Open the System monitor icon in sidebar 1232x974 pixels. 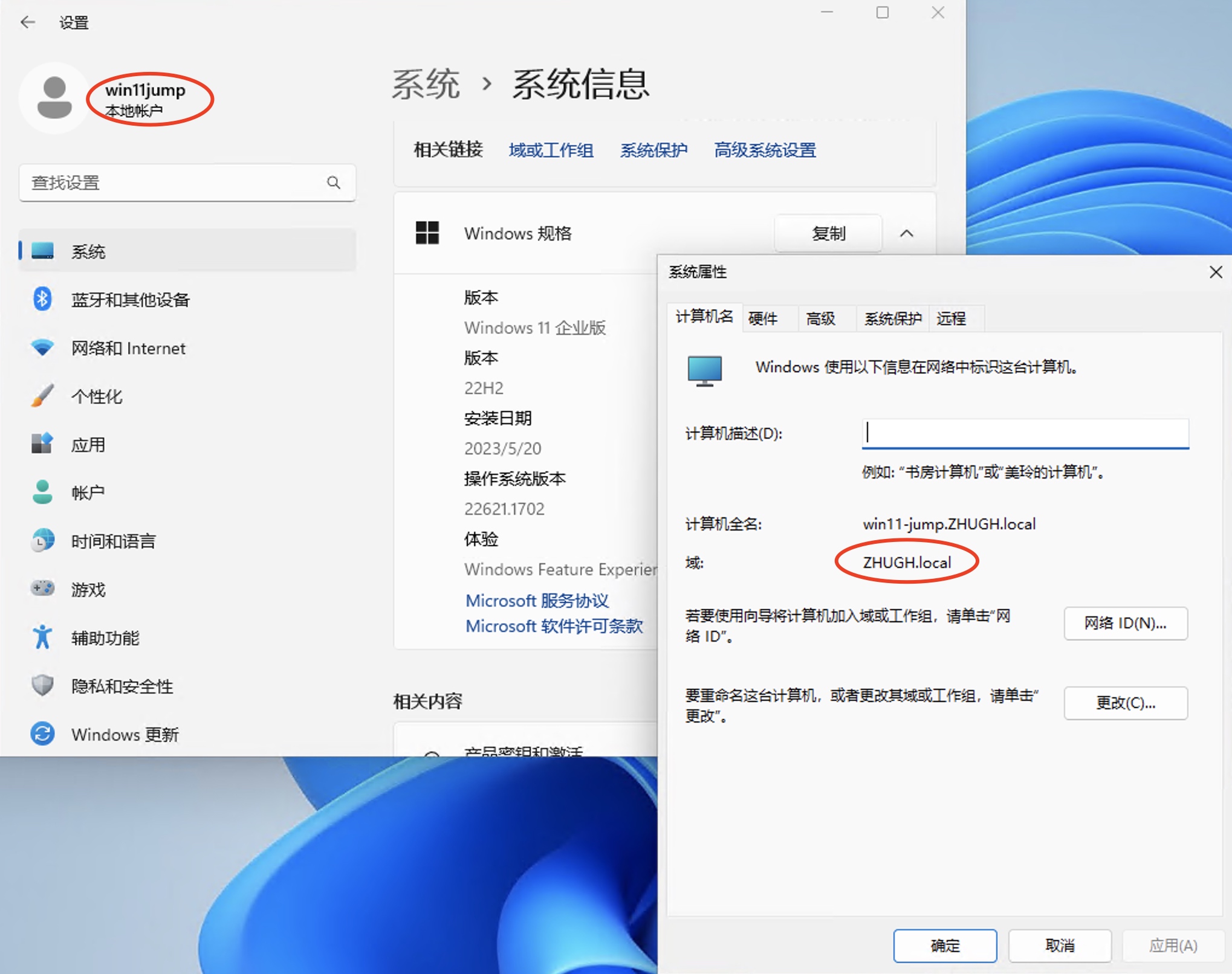pyautogui.click(x=42, y=251)
